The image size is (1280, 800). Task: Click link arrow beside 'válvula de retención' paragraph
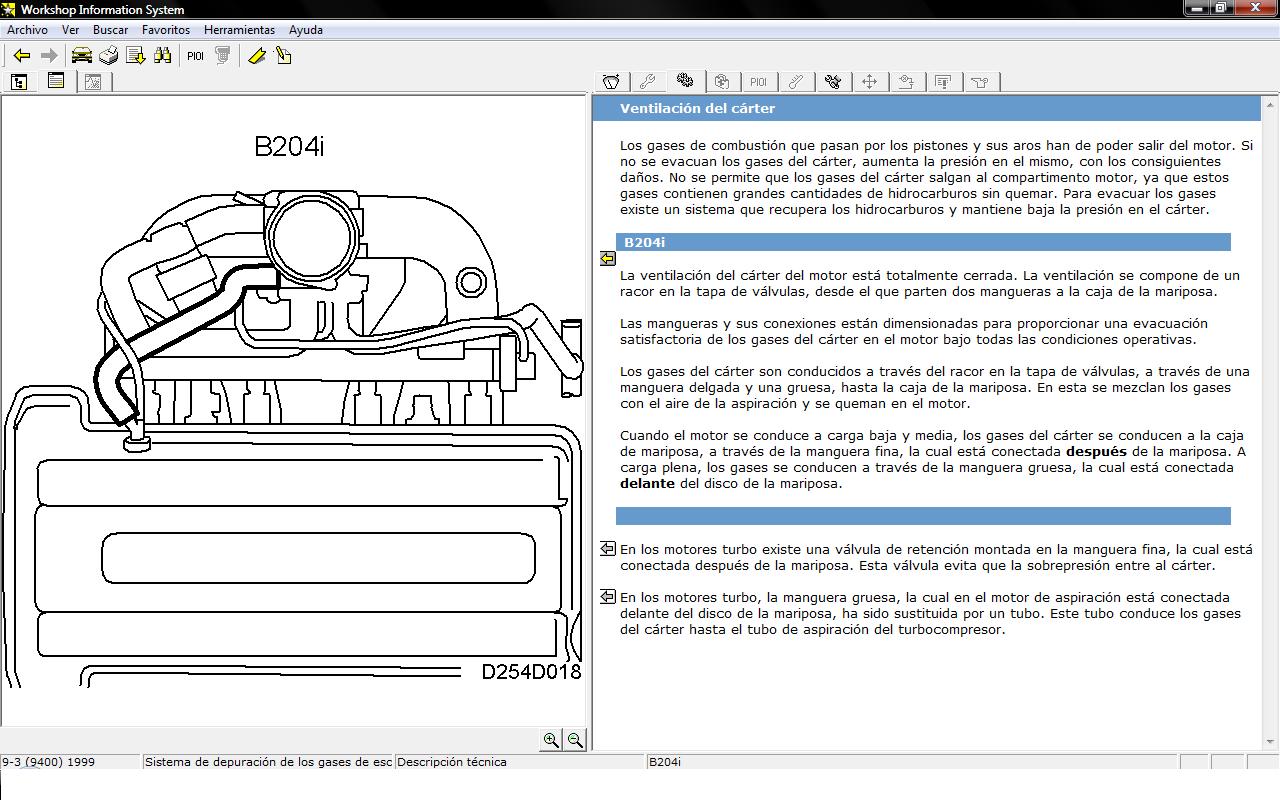607,549
